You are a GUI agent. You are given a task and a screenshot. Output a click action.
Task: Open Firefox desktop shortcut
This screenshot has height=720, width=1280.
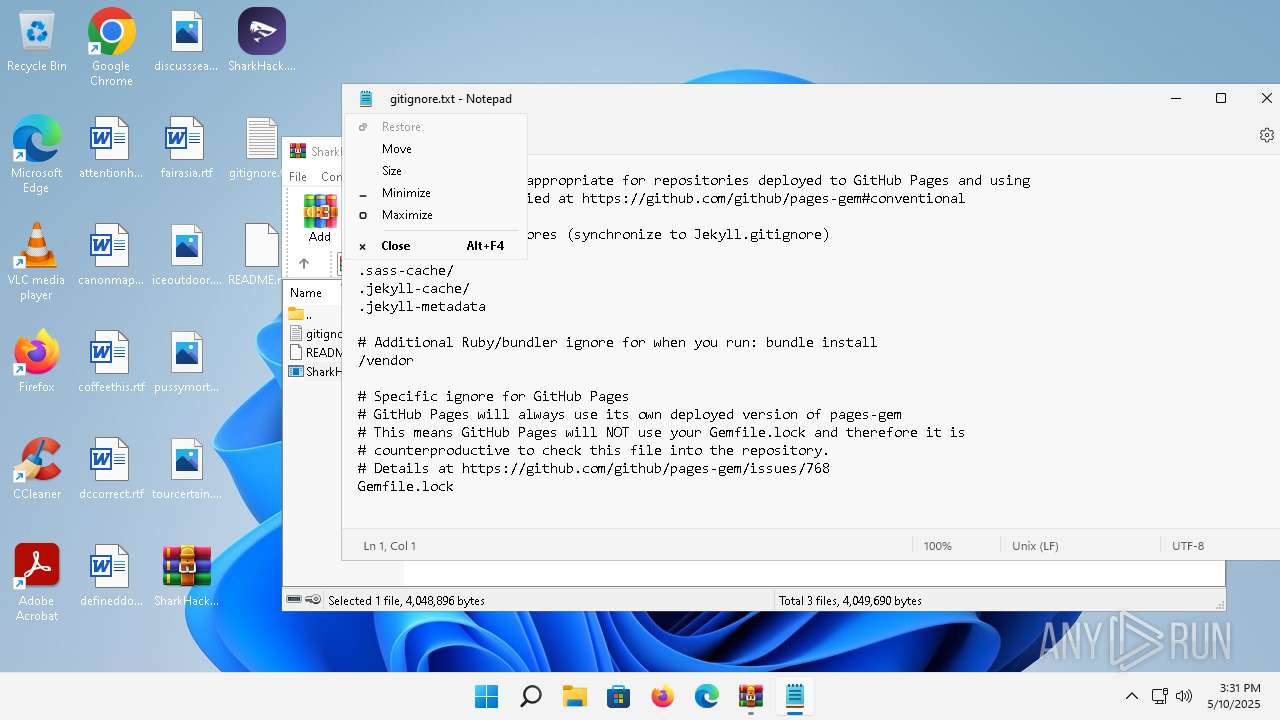(37, 361)
